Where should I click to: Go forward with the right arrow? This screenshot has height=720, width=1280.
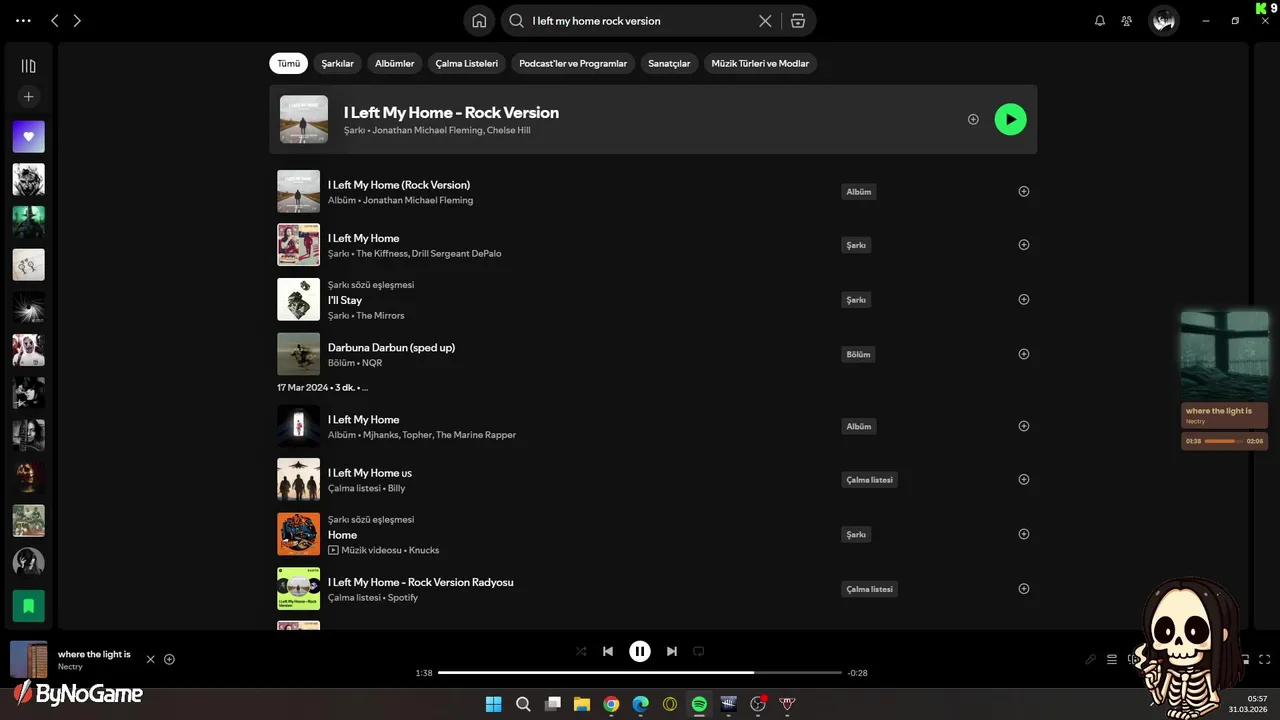pos(77,20)
